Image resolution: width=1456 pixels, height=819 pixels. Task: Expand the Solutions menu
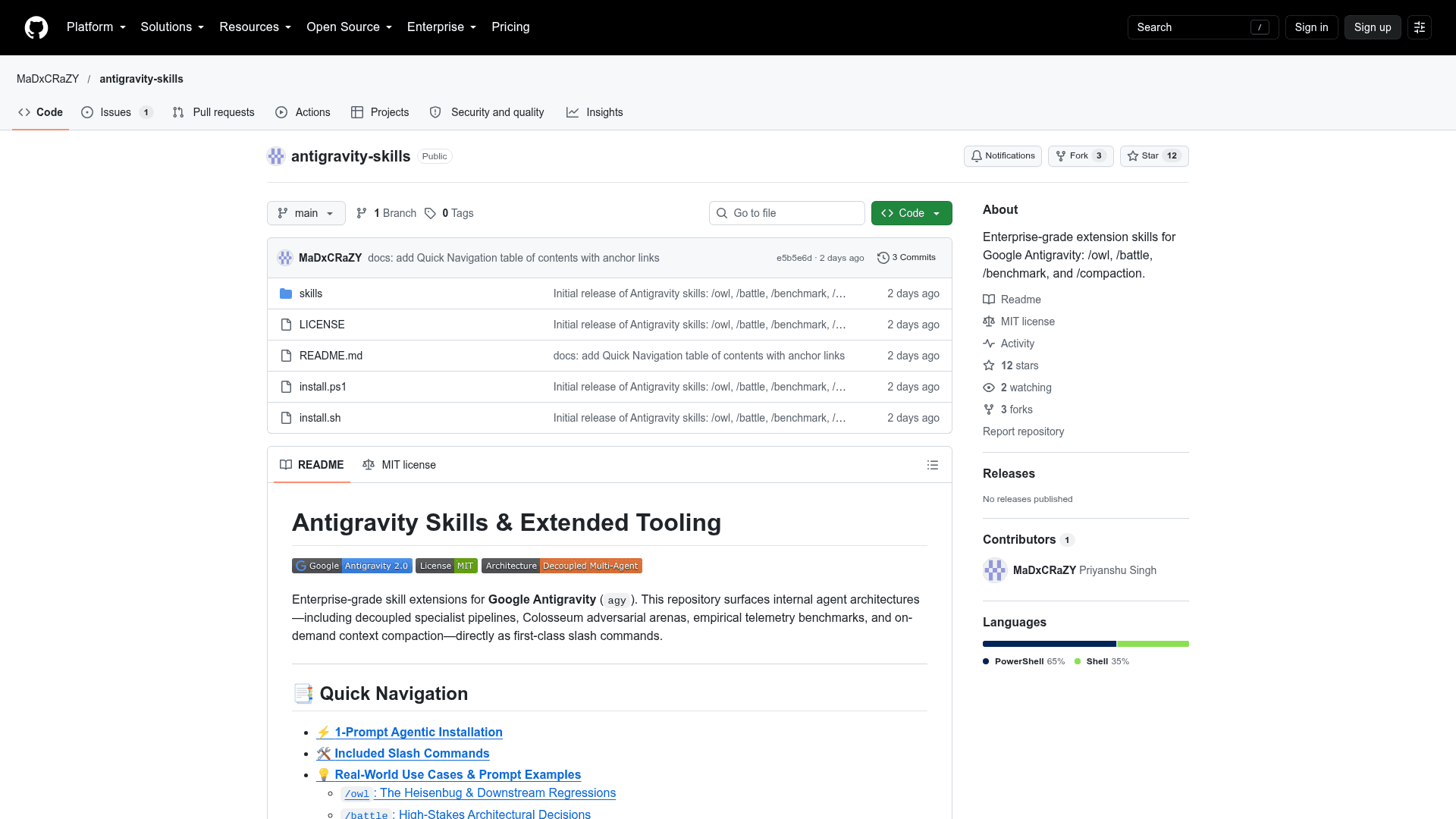(x=172, y=27)
